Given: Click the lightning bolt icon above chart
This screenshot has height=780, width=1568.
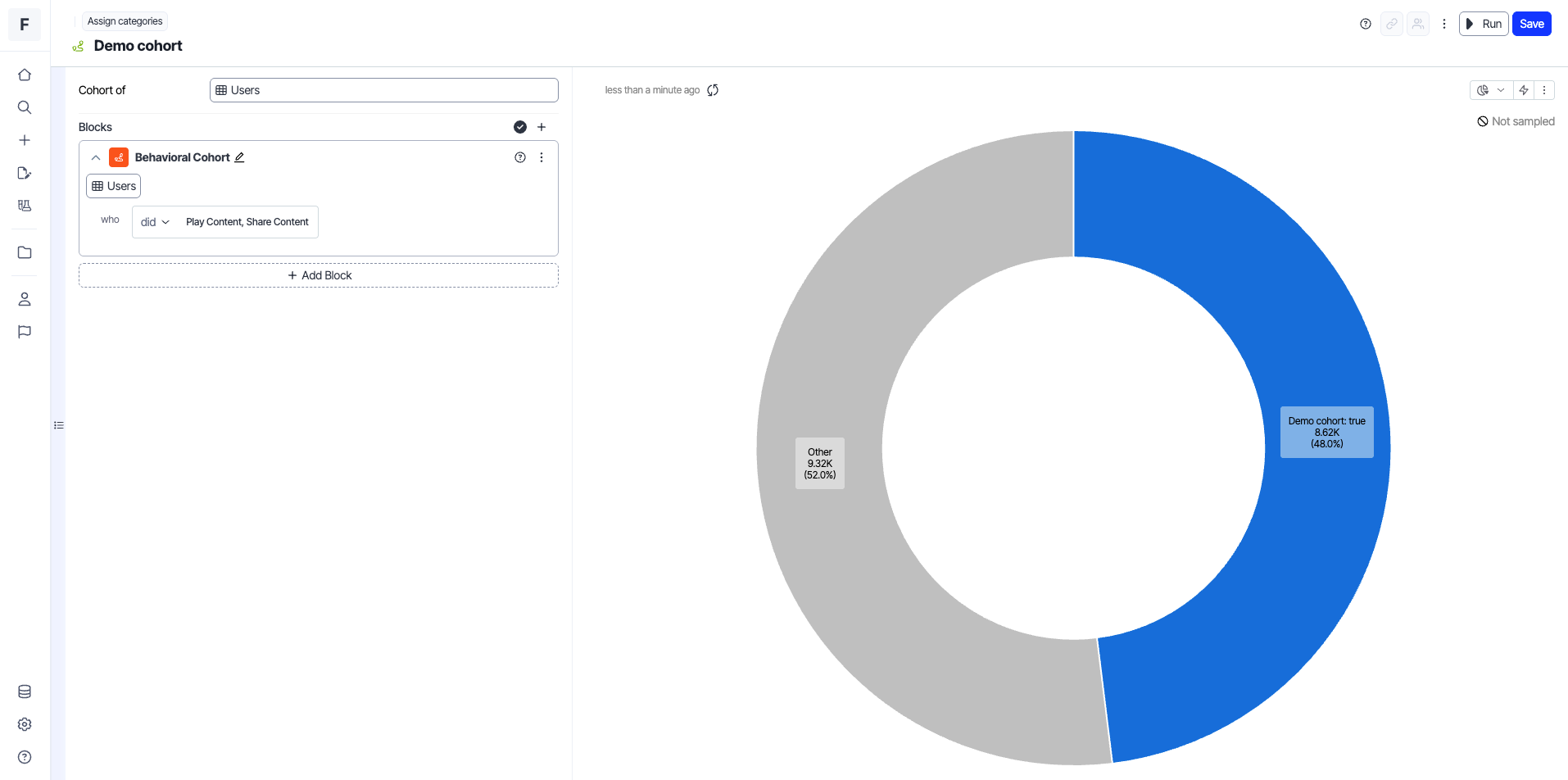Looking at the screenshot, I should pos(1524,90).
